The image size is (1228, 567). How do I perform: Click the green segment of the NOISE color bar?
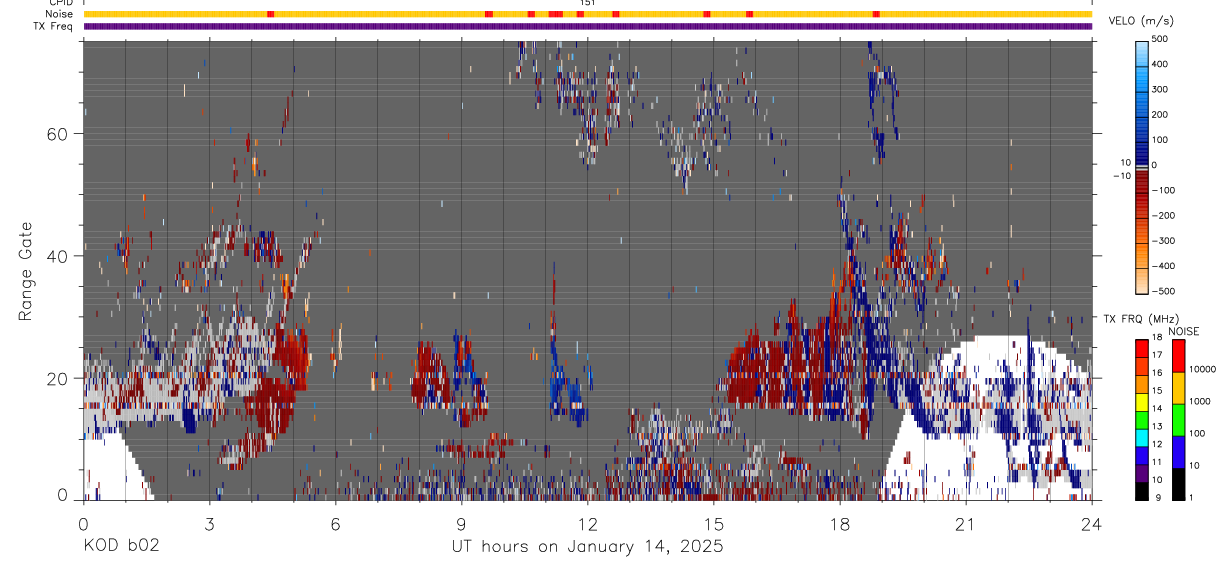click(1177, 419)
